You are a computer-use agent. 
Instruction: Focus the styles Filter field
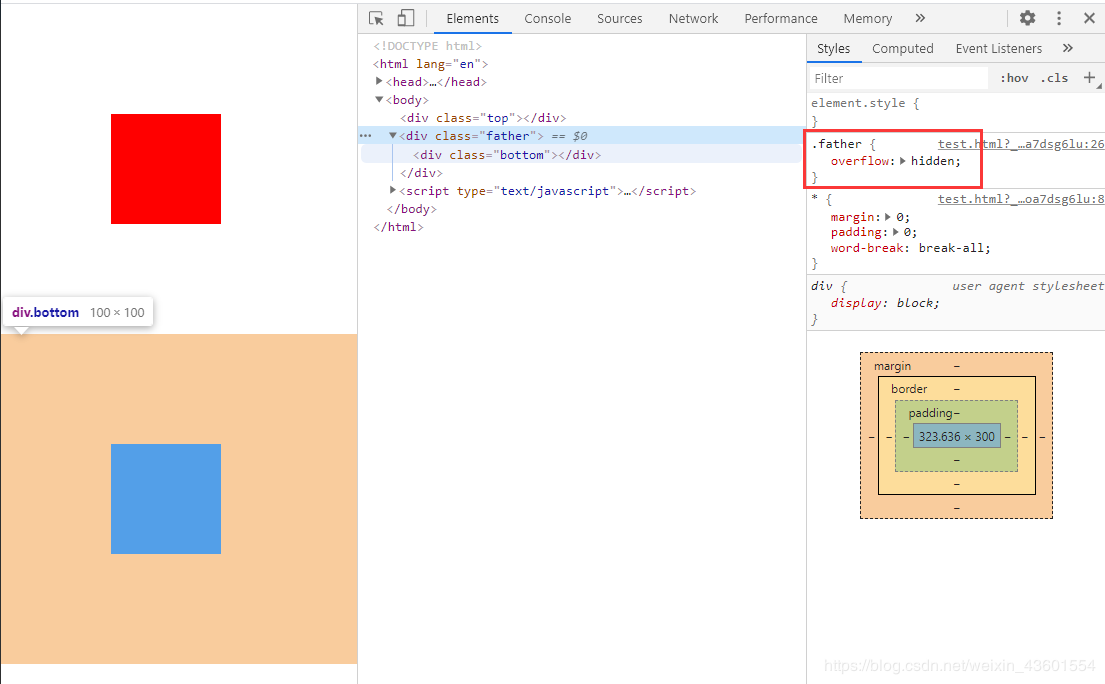tap(898, 78)
